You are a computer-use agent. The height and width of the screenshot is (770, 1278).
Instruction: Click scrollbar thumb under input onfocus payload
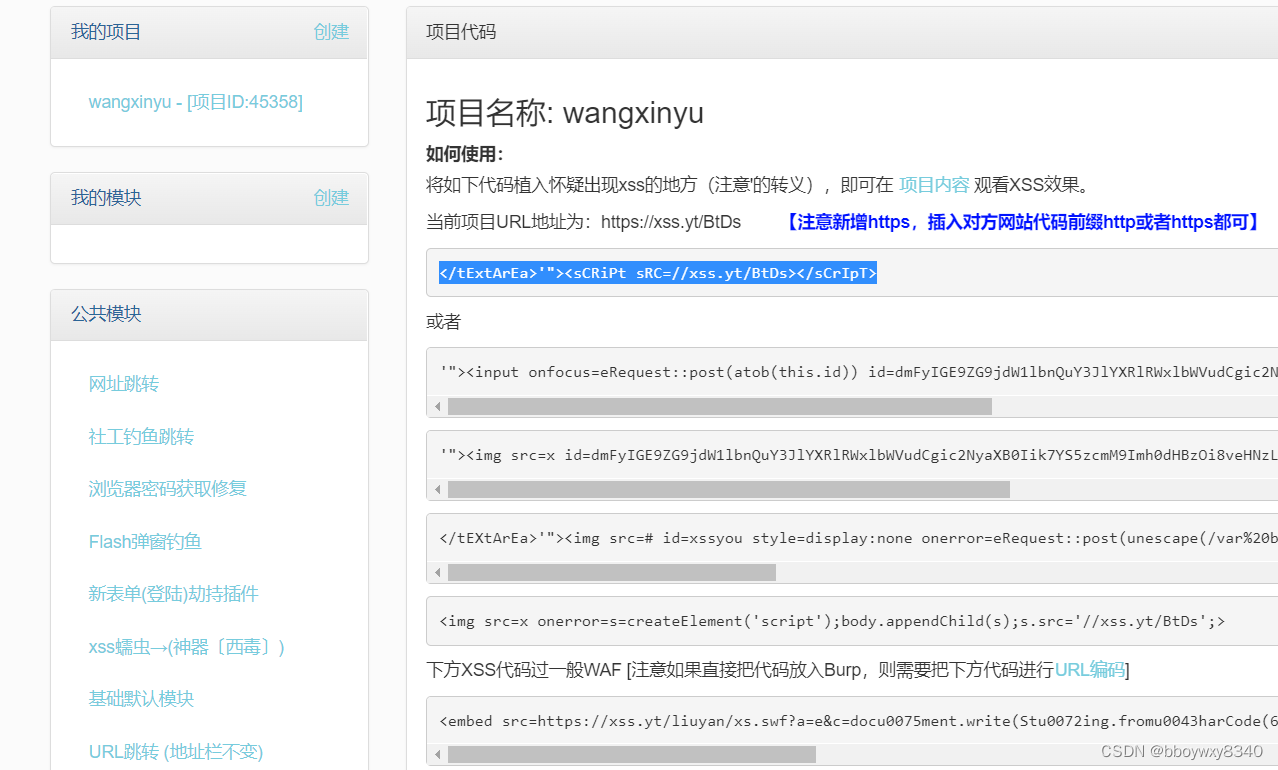pos(720,407)
